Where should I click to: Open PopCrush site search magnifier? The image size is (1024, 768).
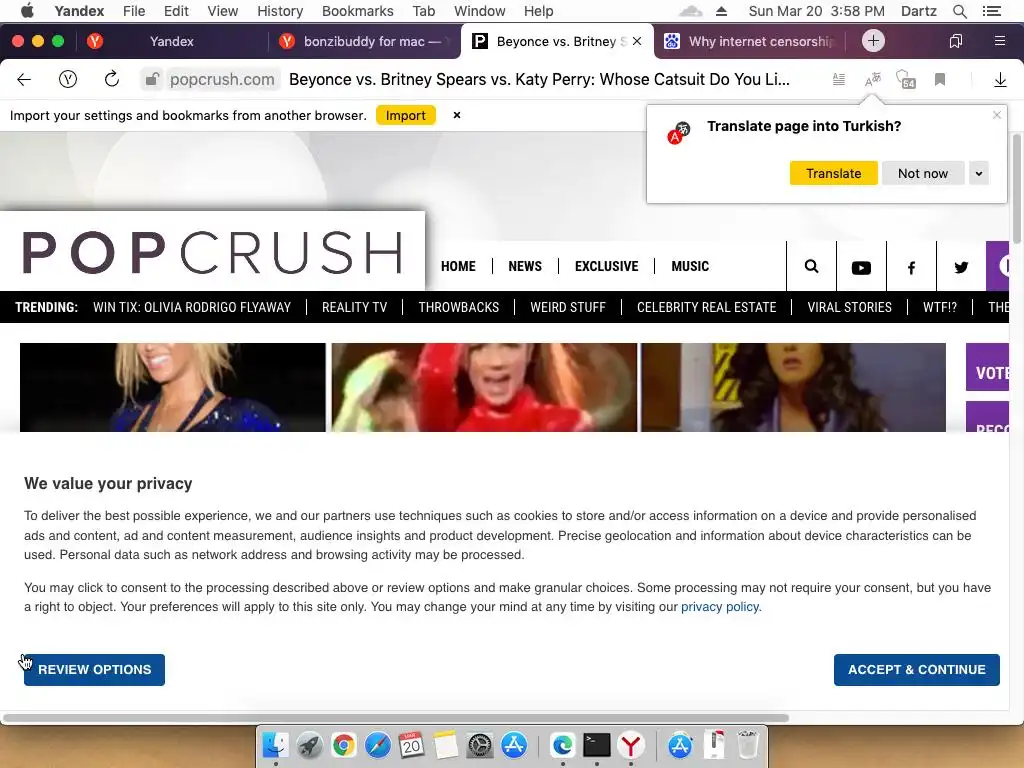pyautogui.click(x=811, y=266)
